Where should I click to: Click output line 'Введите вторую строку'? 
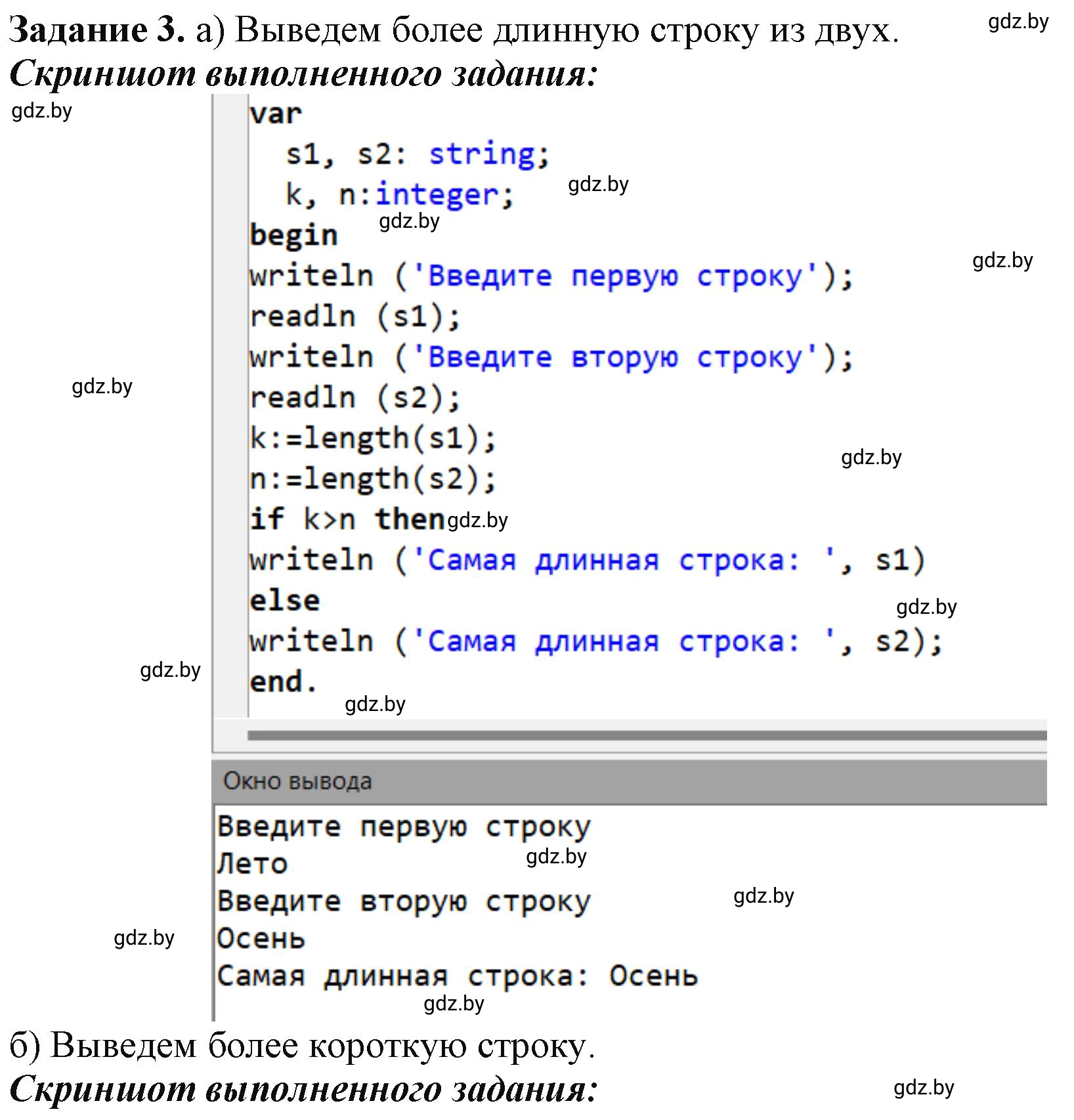(x=404, y=901)
